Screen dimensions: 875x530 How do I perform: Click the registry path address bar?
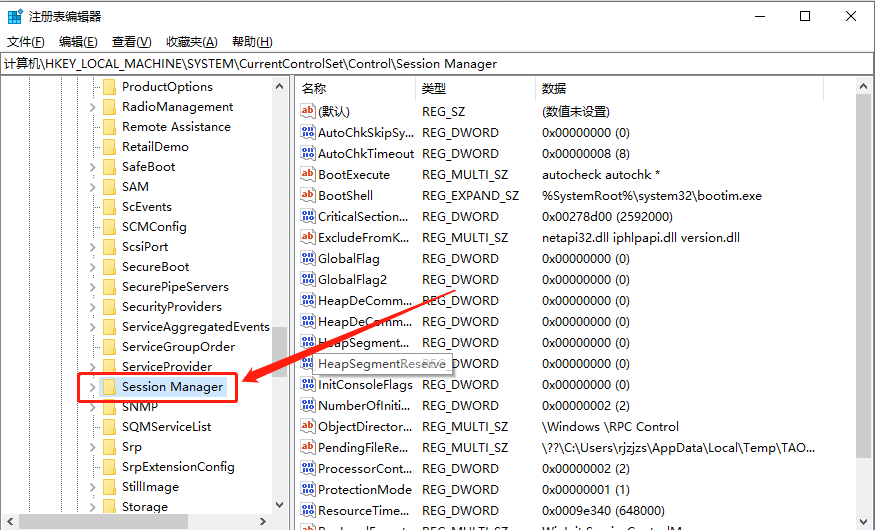pos(437,64)
